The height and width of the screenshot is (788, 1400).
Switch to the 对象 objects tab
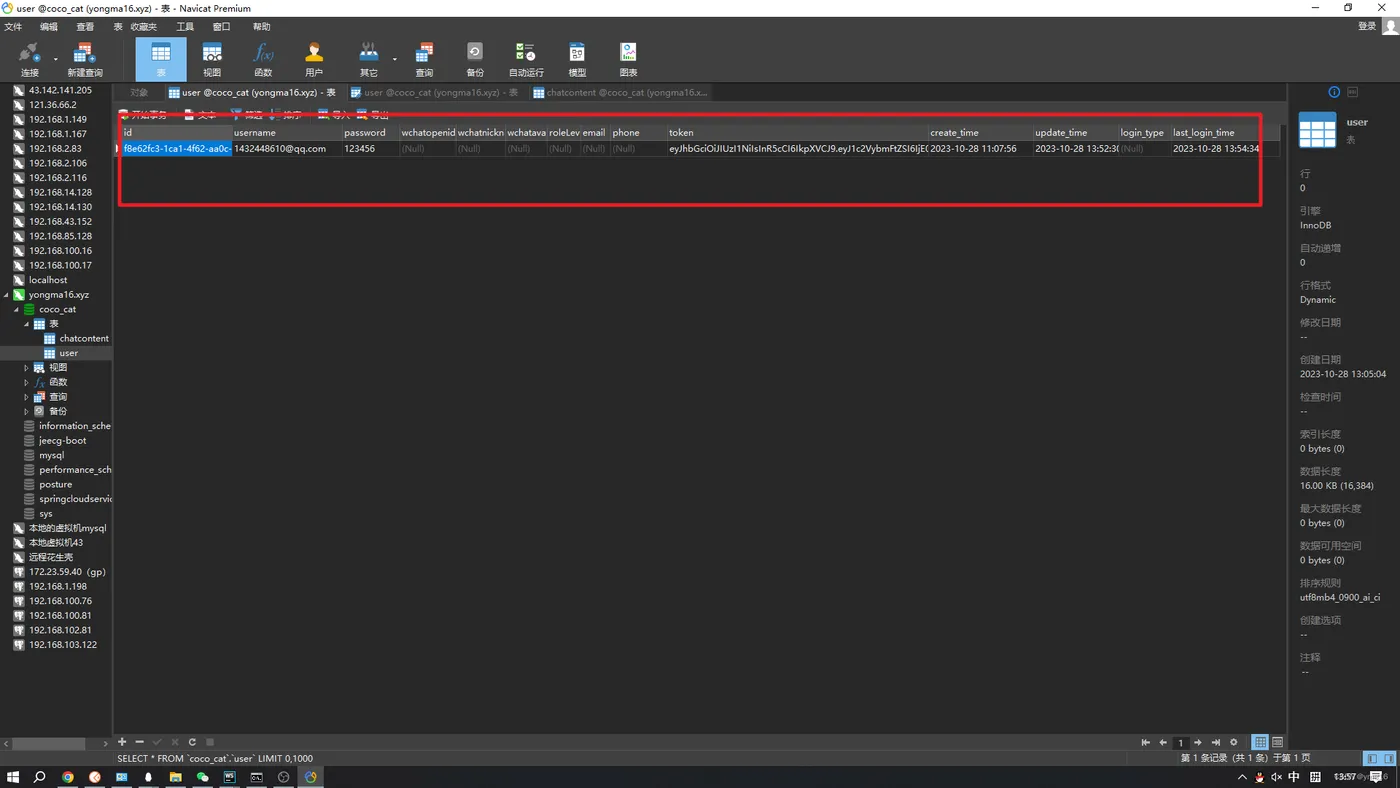(x=139, y=92)
